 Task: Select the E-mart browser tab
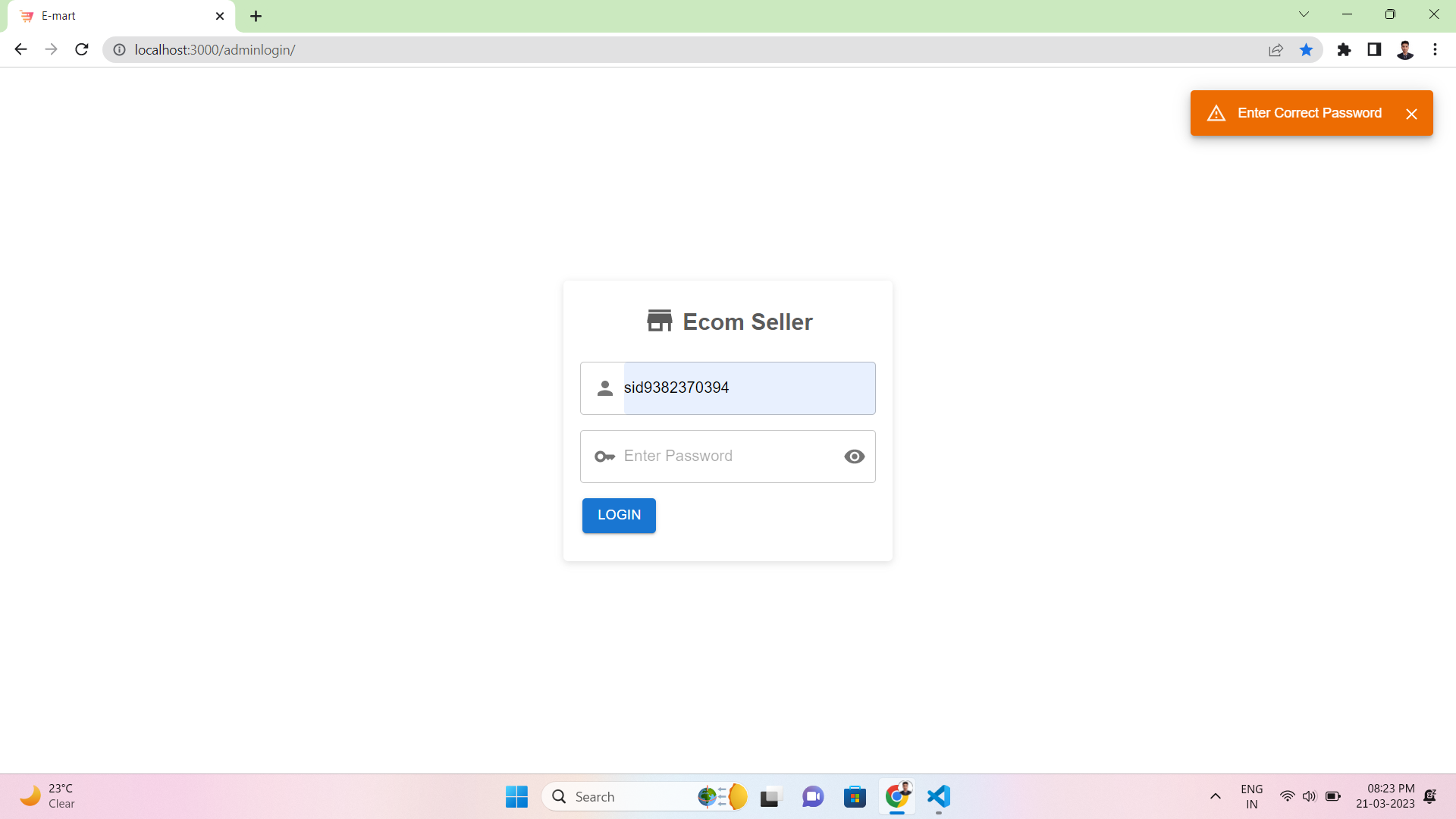[114, 15]
